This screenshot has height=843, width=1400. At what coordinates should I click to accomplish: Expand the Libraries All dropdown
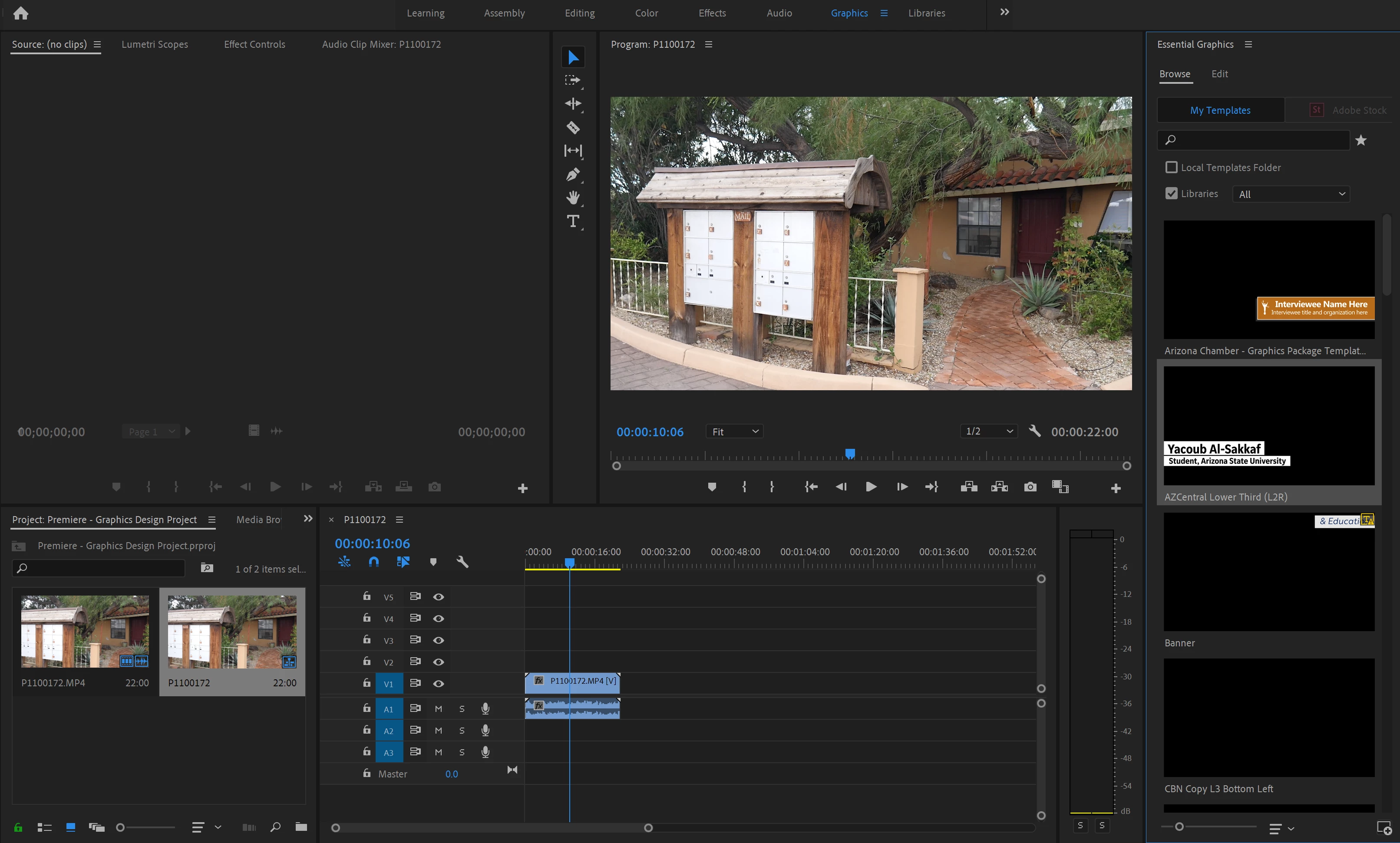[1291, 194]
